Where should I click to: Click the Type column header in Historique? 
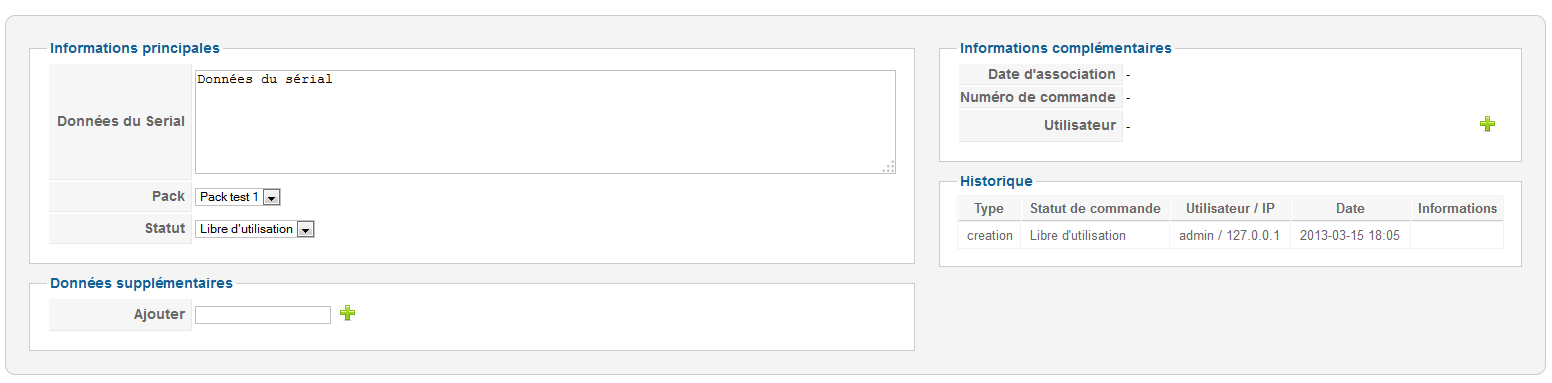pos(989,208)
